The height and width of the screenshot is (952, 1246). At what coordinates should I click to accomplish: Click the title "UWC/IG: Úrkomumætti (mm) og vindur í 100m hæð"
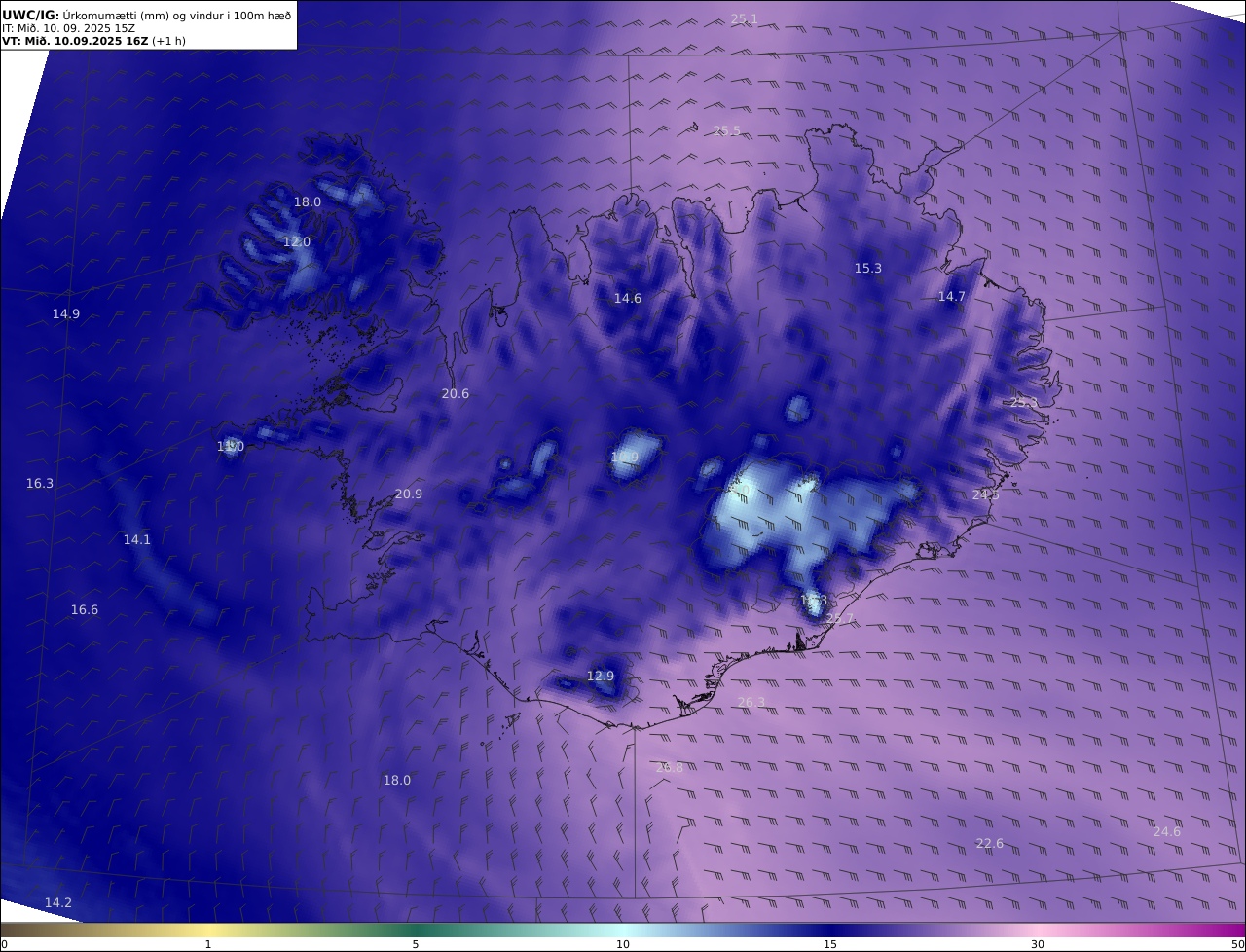146,15
